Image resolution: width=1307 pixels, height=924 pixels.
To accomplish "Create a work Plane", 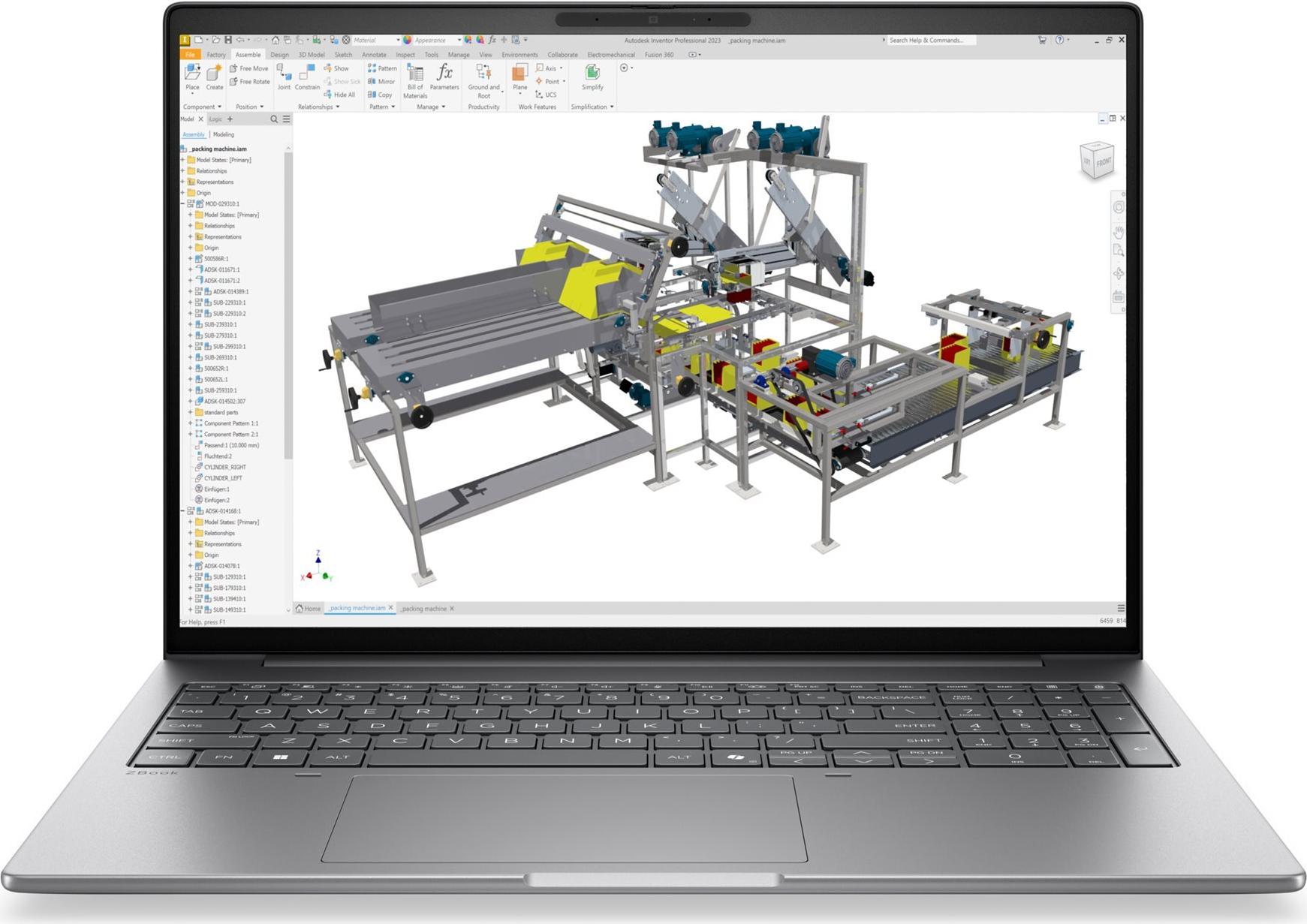I will click(519, 77).
